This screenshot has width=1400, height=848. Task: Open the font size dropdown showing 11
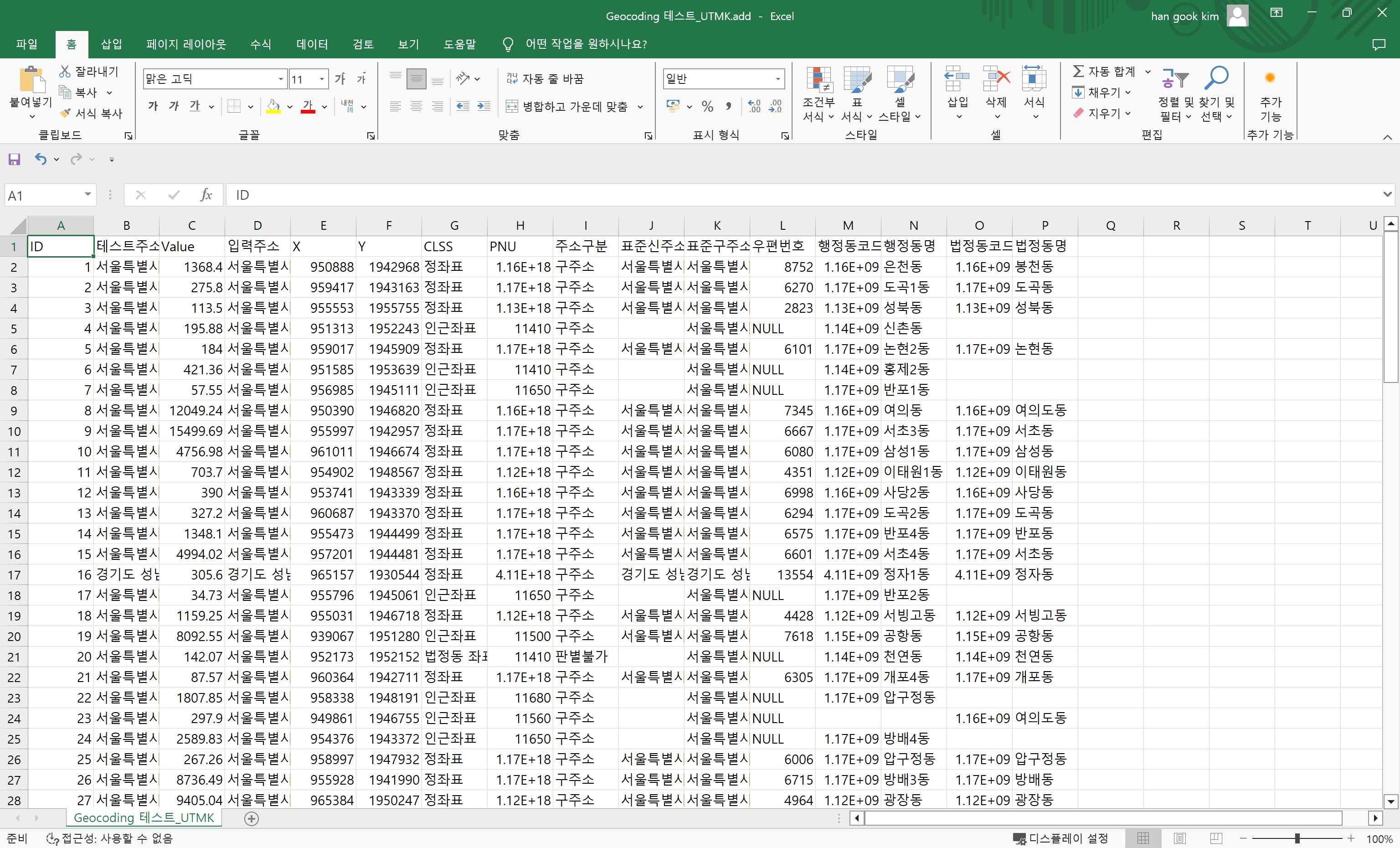[x=322, y=79]
